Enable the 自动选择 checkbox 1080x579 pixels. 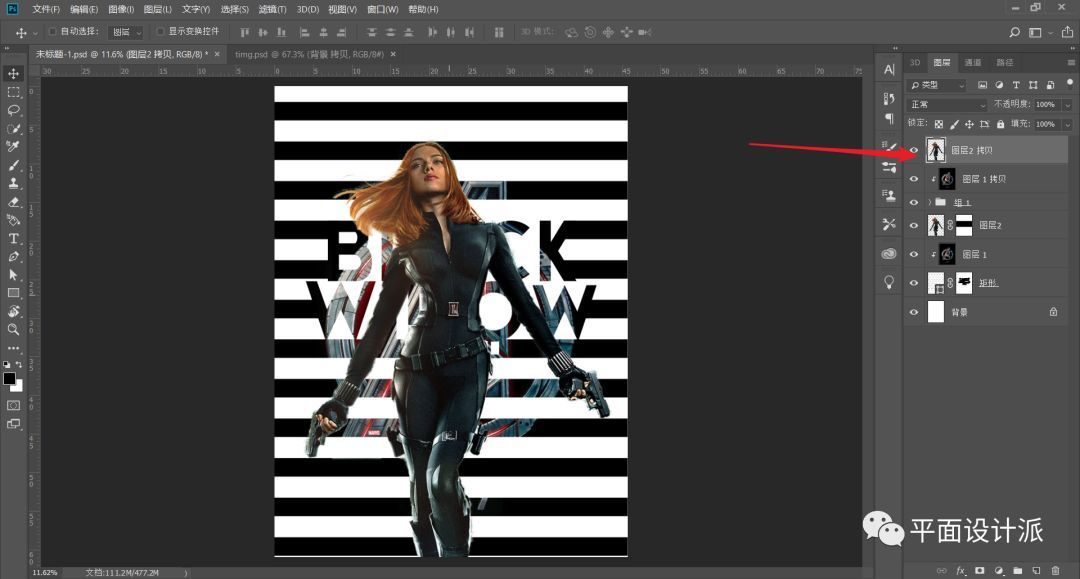tap(53, 31)
